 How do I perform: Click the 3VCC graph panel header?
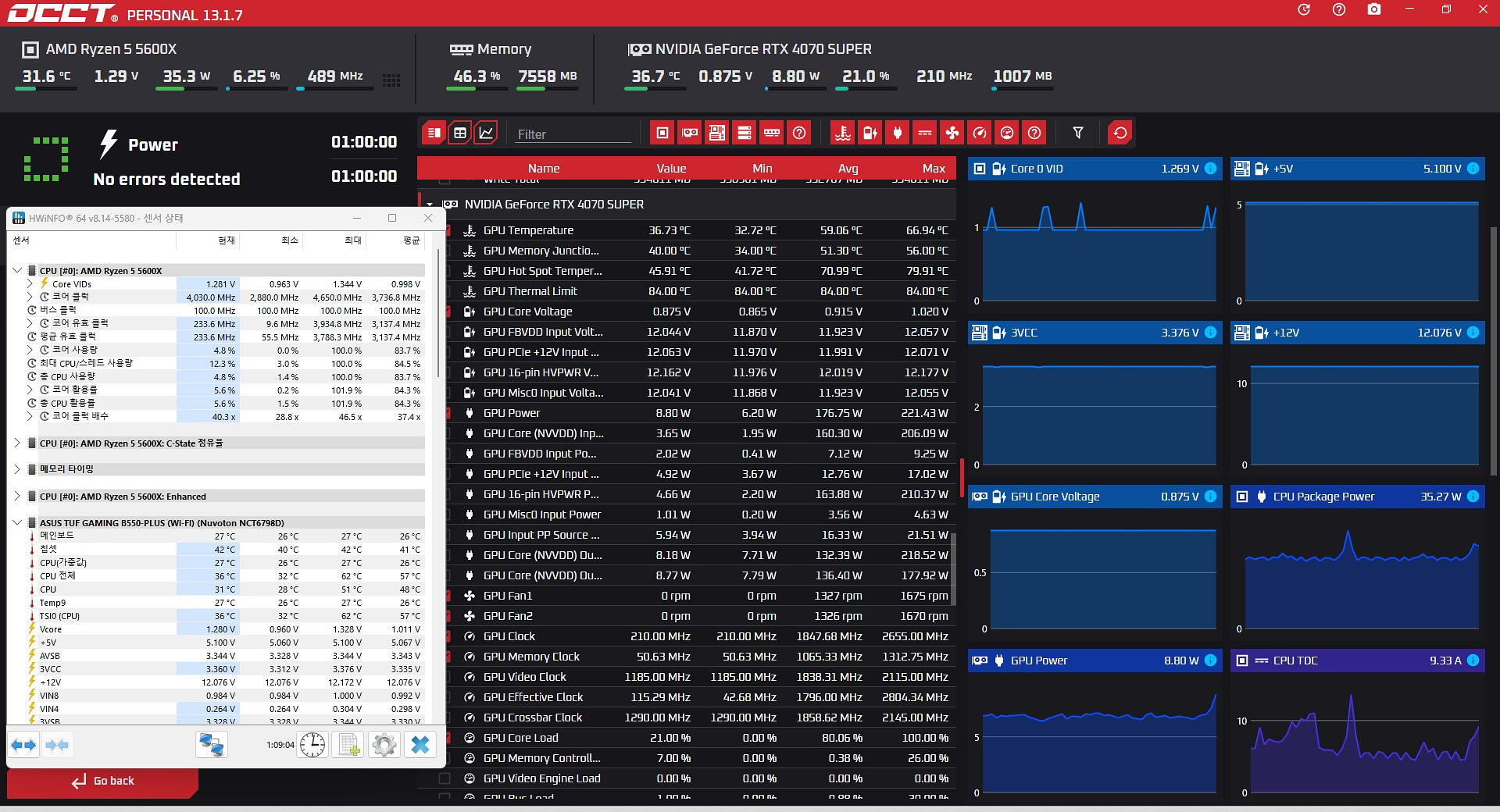click(x=1094, y=333)
